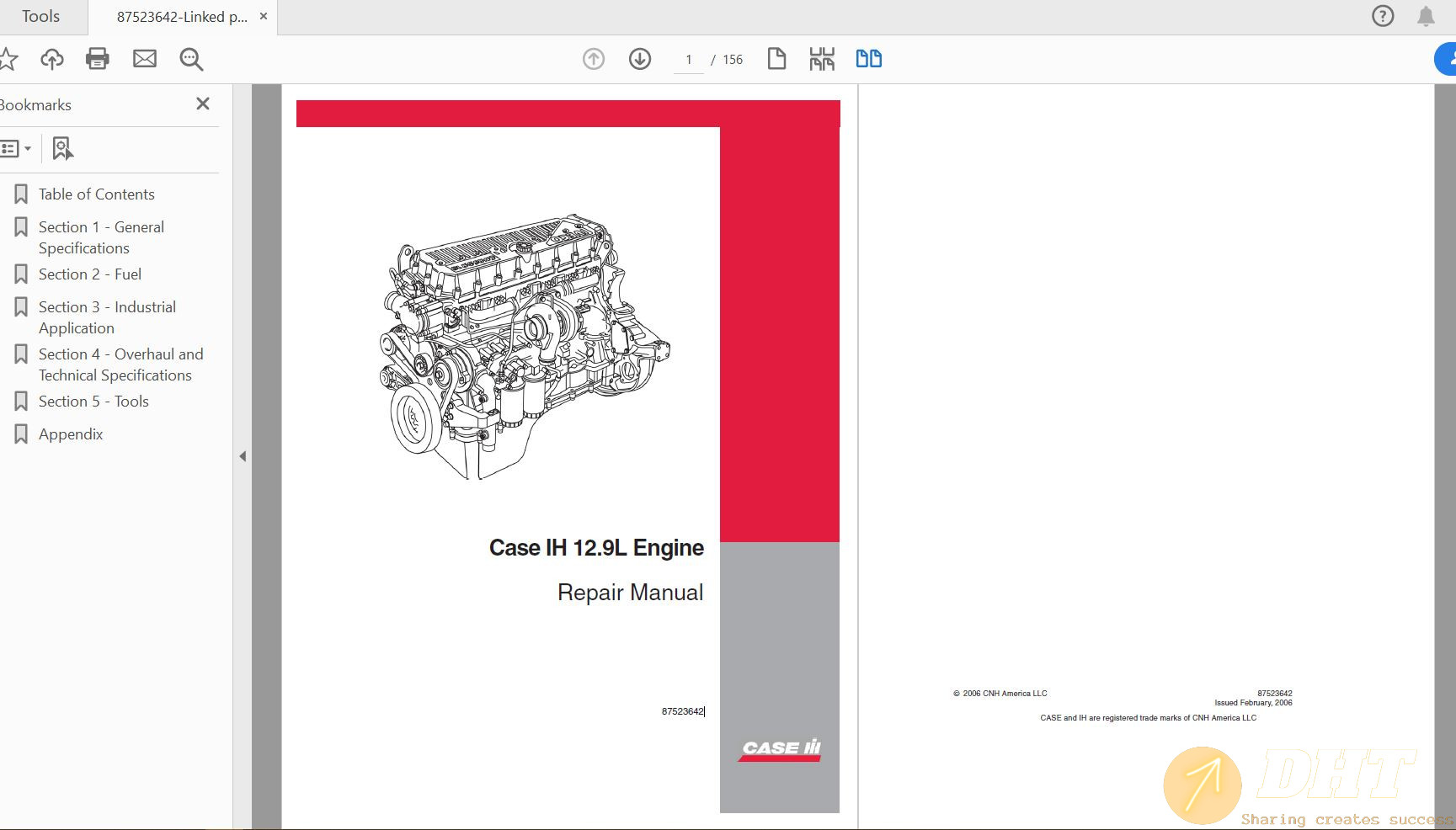Switch to the Tools tab
Viewport: 1456px width, 830px height.
[40, 16]
